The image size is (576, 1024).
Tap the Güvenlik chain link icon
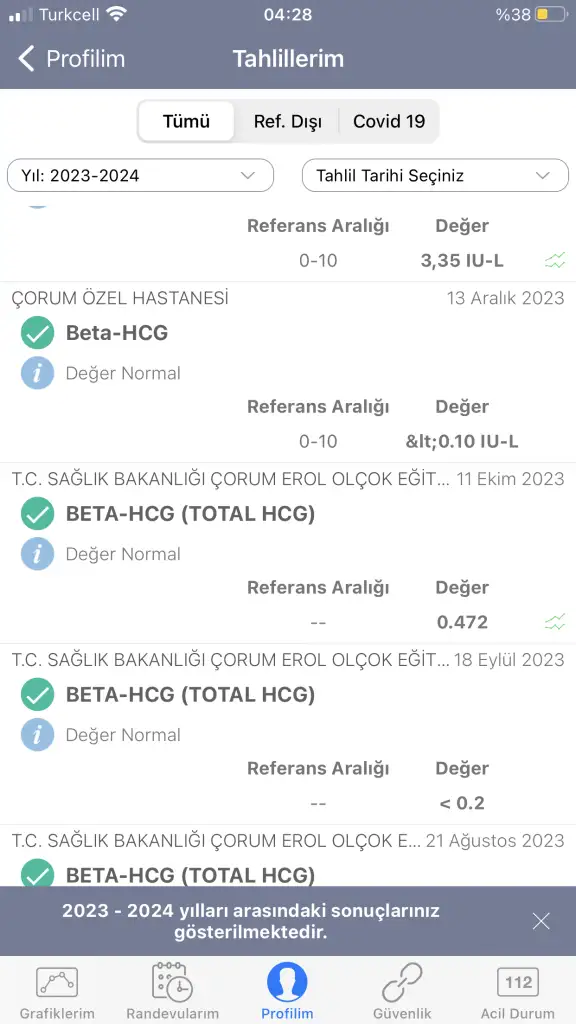tap(402, 982)
